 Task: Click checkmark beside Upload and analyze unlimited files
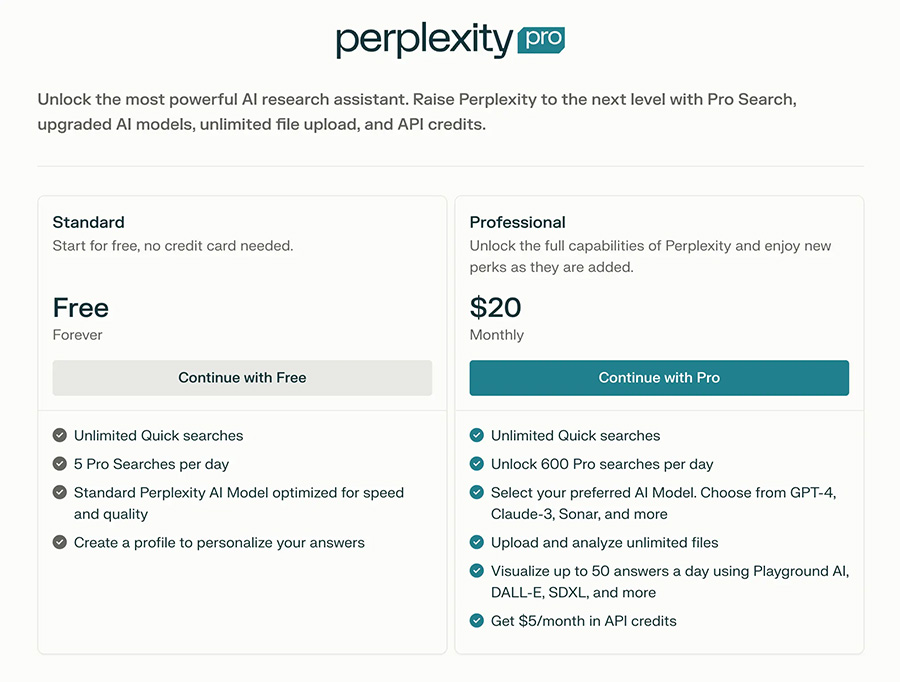coord(477,543)
